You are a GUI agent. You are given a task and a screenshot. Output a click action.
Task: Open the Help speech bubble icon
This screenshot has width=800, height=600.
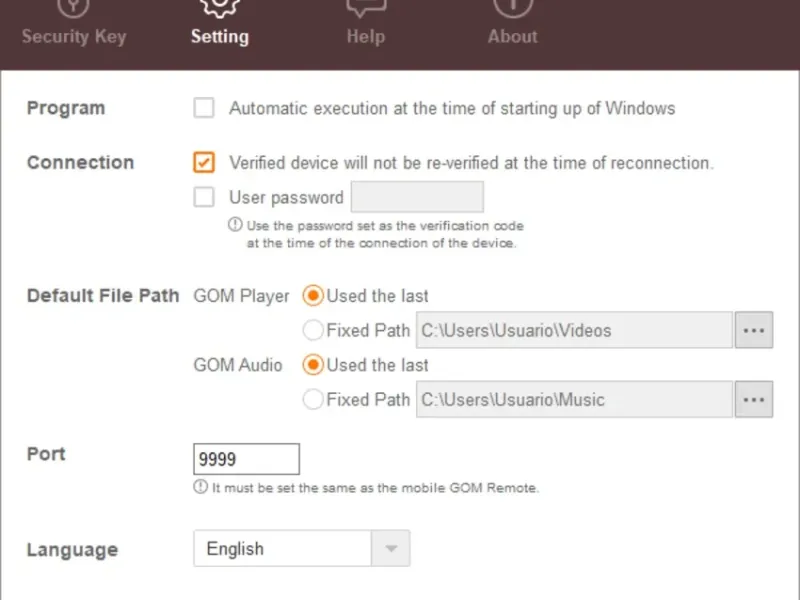coord(365,6)
